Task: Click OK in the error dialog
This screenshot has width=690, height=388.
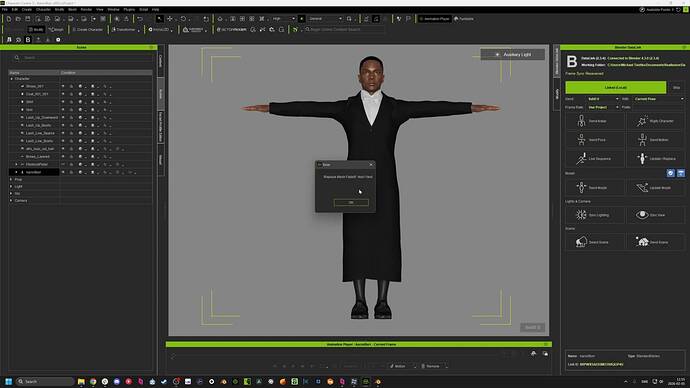Action: tap(351, 202)
